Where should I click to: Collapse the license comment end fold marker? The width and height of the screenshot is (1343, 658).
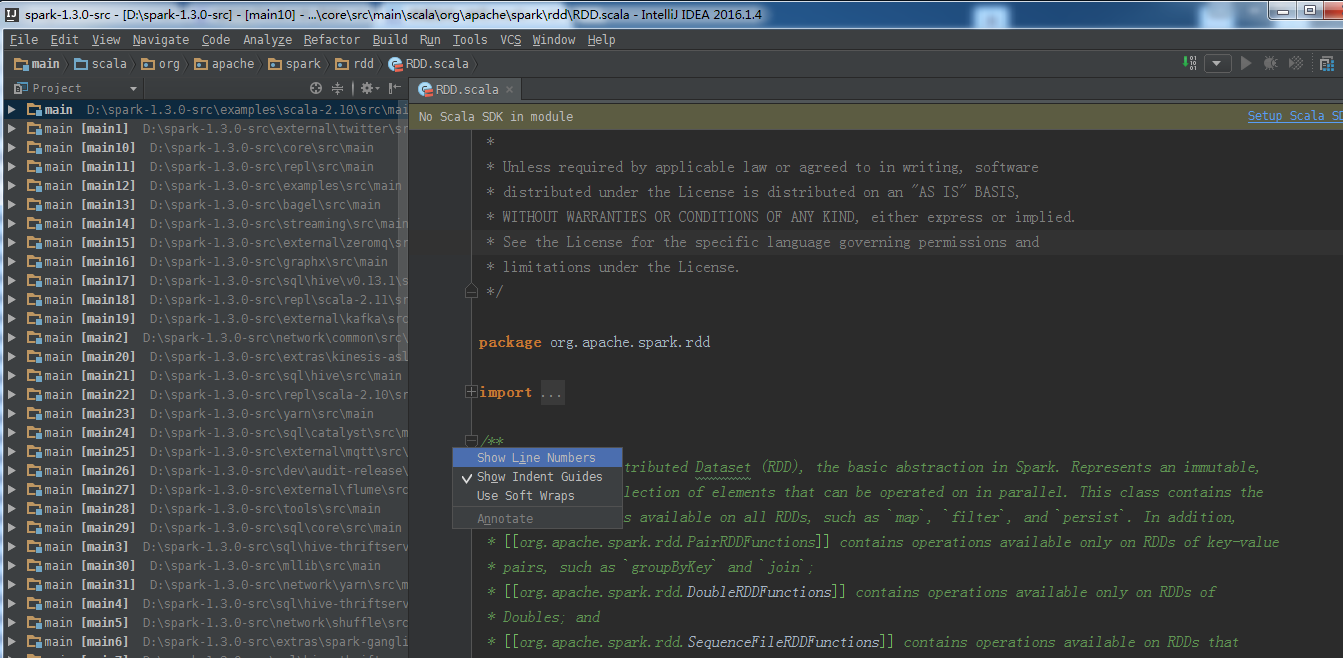click(x=471, y=291)
